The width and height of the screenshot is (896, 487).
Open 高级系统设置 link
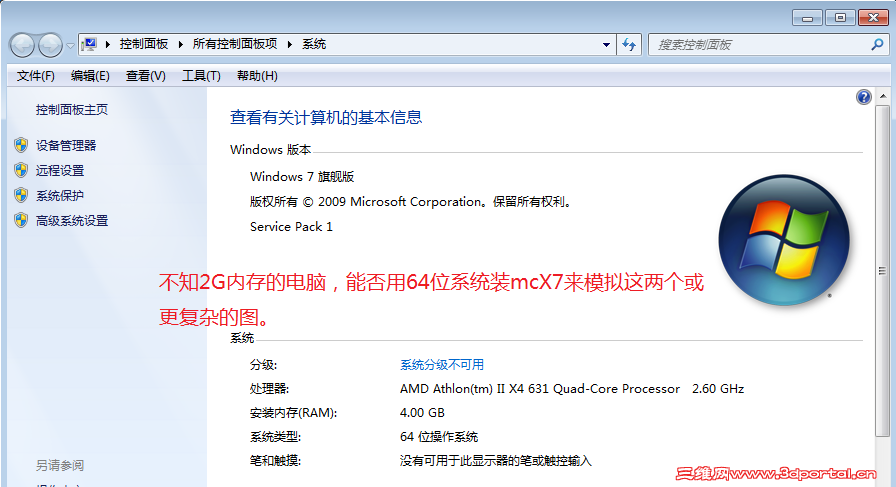pos(71,221)
